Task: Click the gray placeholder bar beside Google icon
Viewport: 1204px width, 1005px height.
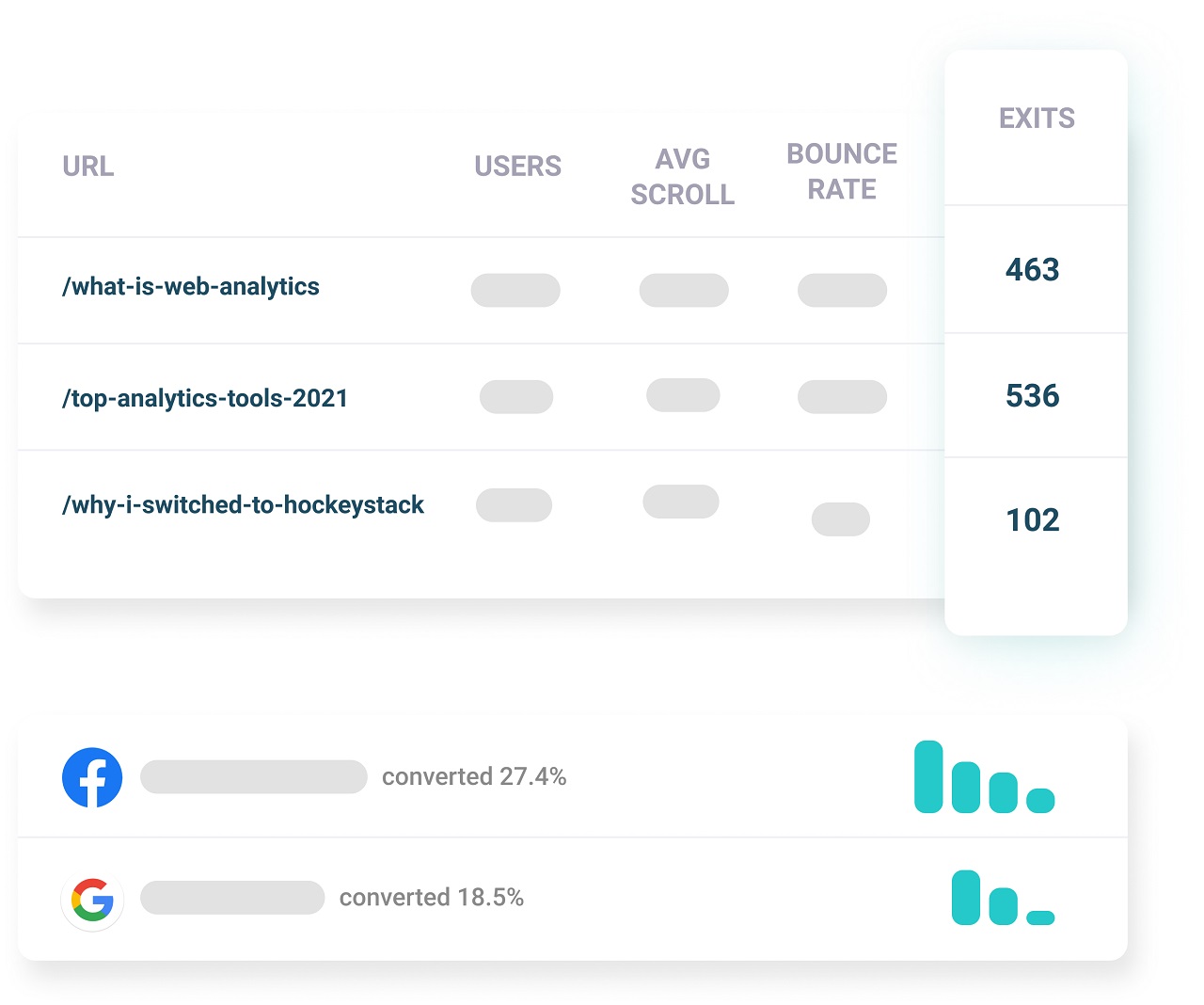Action: click(x=232, y=898)
